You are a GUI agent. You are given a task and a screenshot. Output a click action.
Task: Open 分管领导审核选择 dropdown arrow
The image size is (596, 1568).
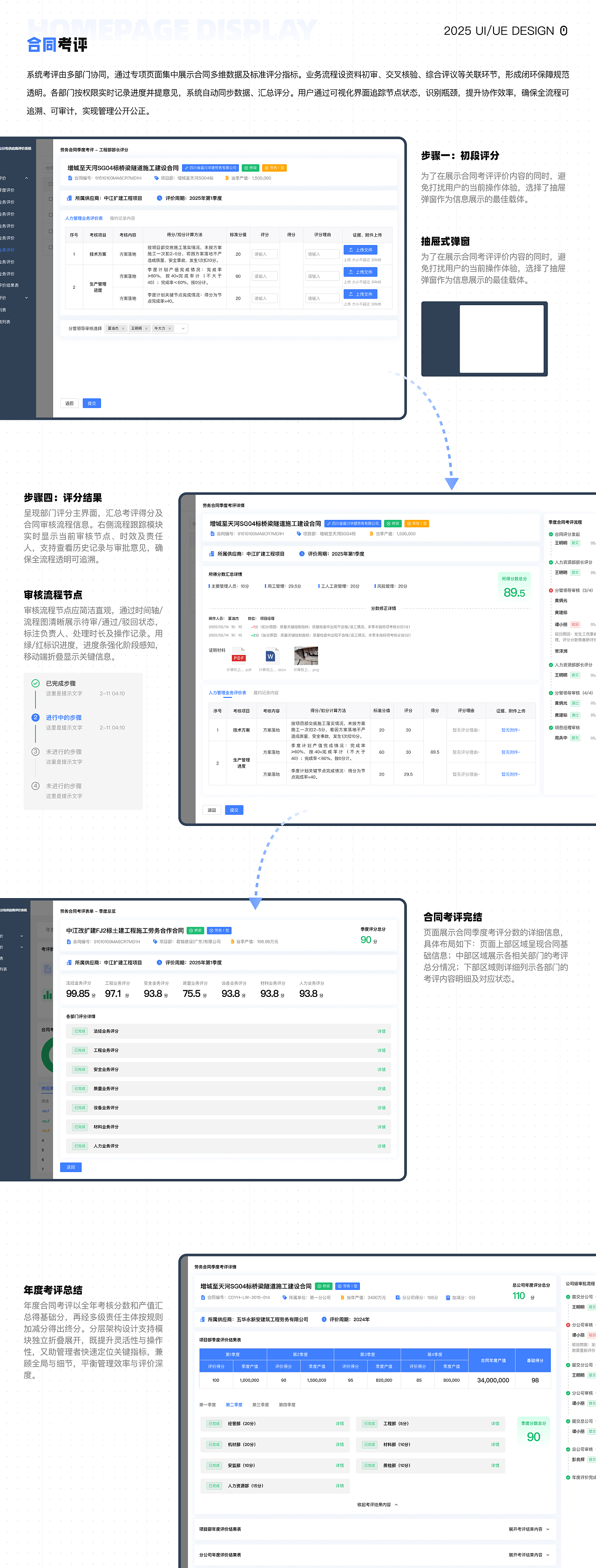pos(183,329)
